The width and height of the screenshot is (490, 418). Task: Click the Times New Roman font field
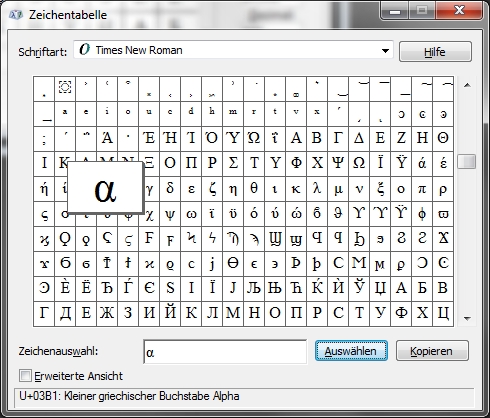pyautogui.click(x=233, y=50)
